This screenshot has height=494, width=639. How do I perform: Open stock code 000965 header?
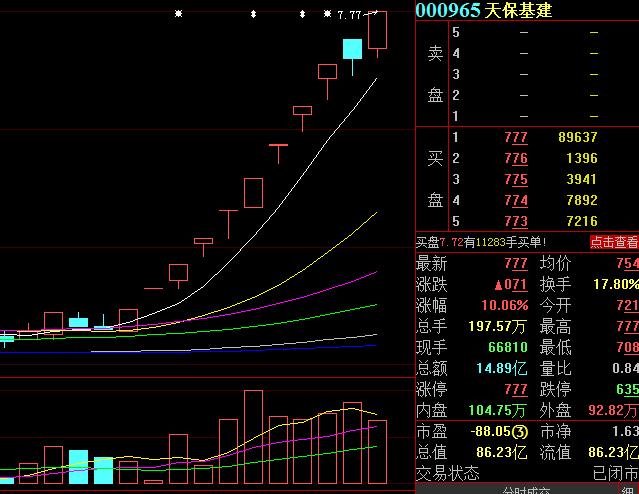[x=448, y=10]
